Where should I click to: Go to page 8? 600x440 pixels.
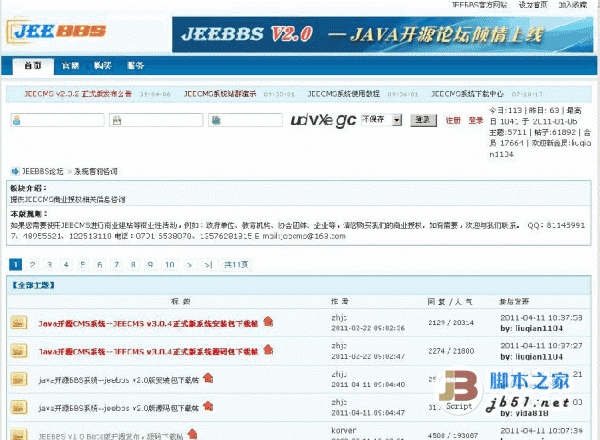(133, 264)
